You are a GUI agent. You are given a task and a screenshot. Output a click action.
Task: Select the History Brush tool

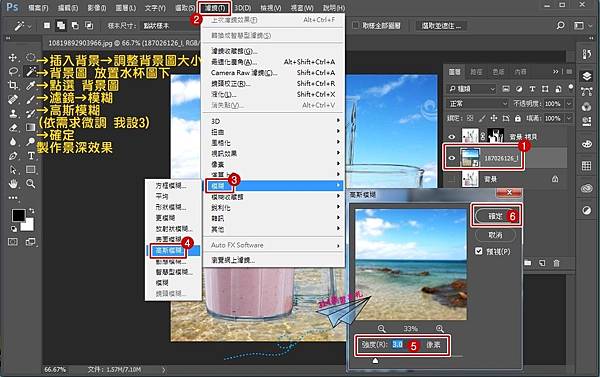pos(31,113)
